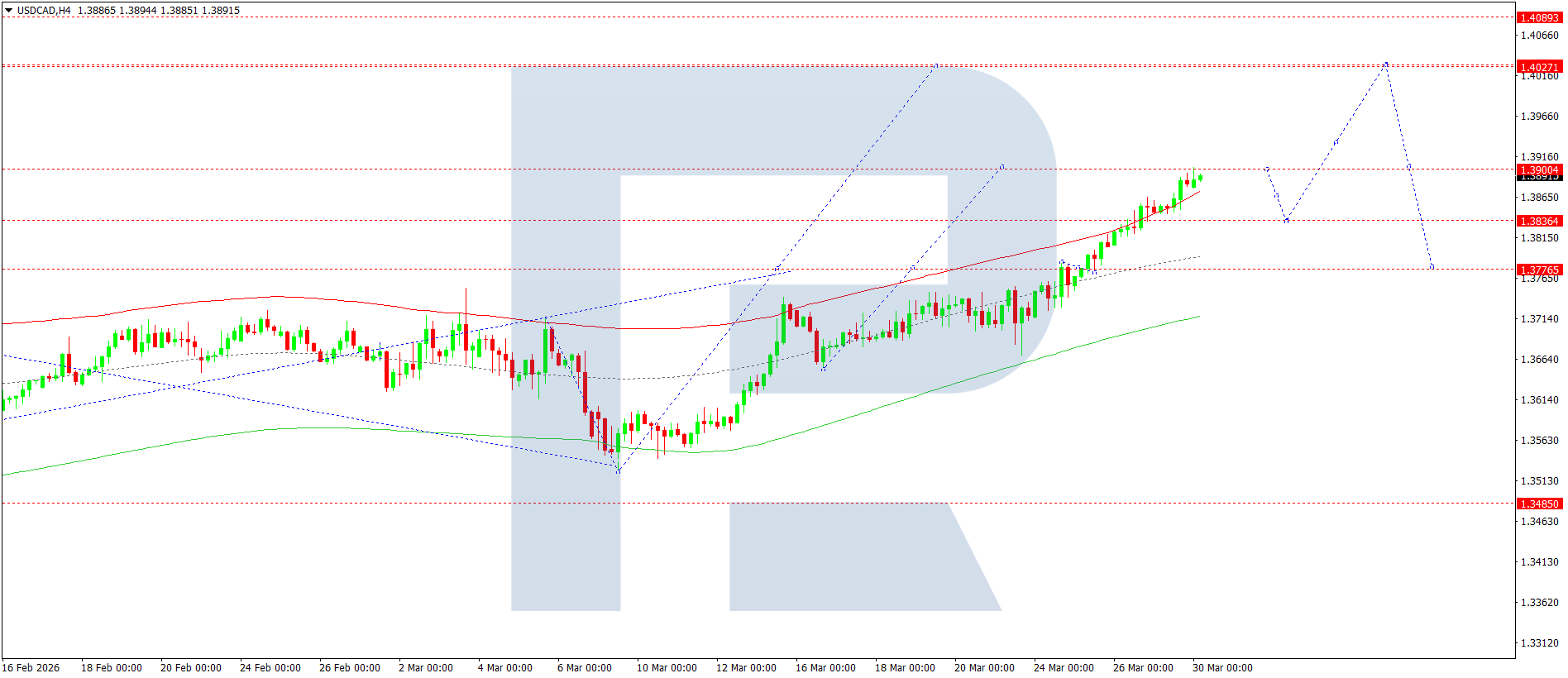
Task: Select forecast start marker on 1.39004 line
Action: 1266,169
